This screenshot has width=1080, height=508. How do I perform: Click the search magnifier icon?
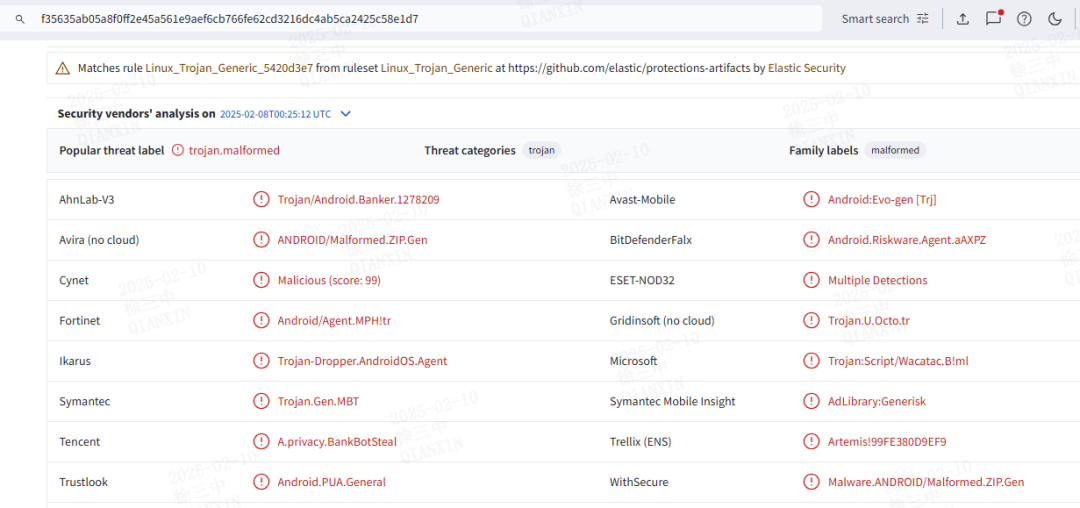tap(21, 19)
